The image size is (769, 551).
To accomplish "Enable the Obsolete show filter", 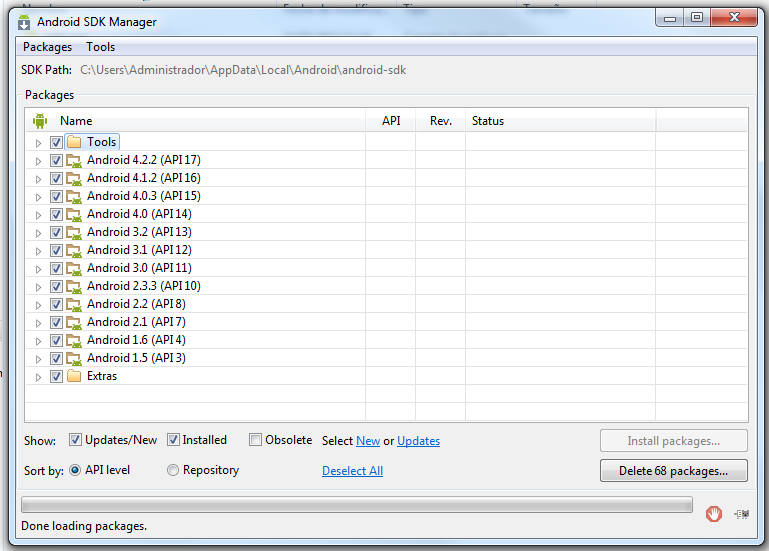I will click(255, 440).
